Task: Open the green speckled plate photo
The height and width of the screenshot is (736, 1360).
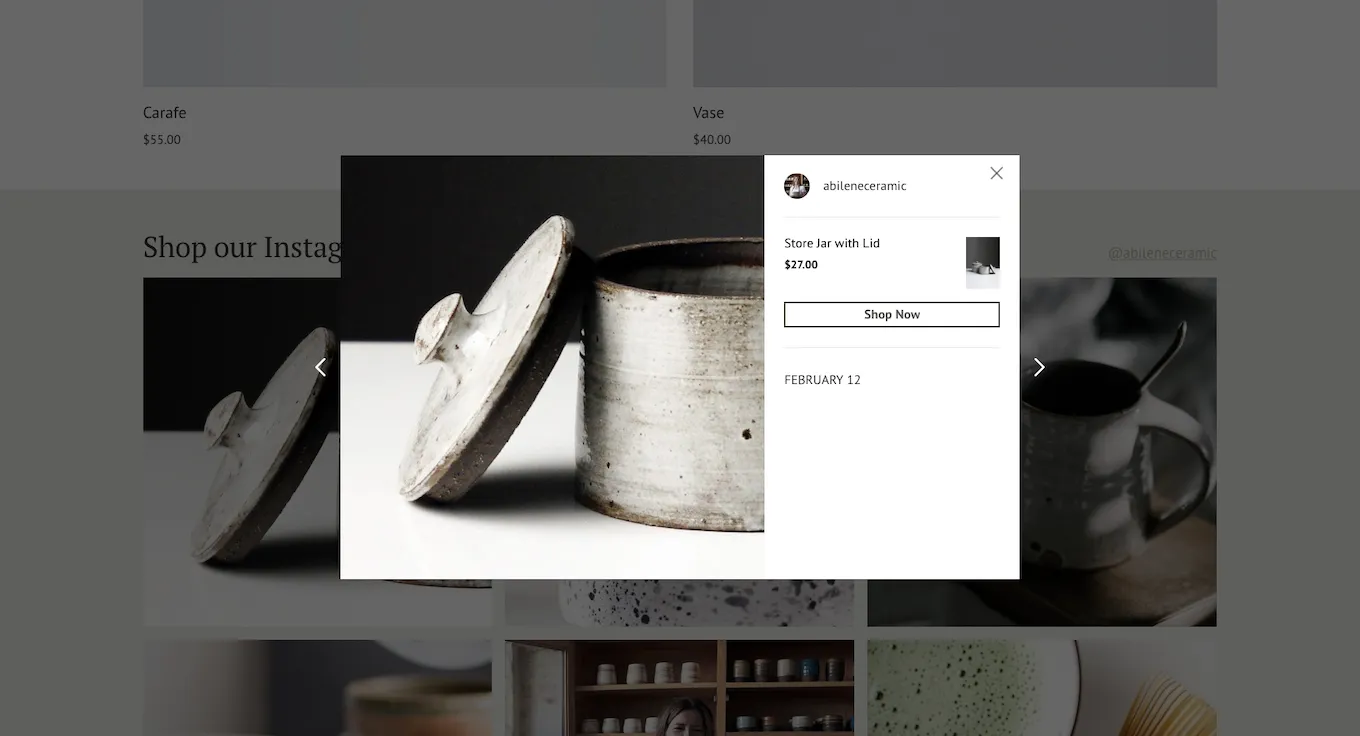Action: tap(1042, 690)
